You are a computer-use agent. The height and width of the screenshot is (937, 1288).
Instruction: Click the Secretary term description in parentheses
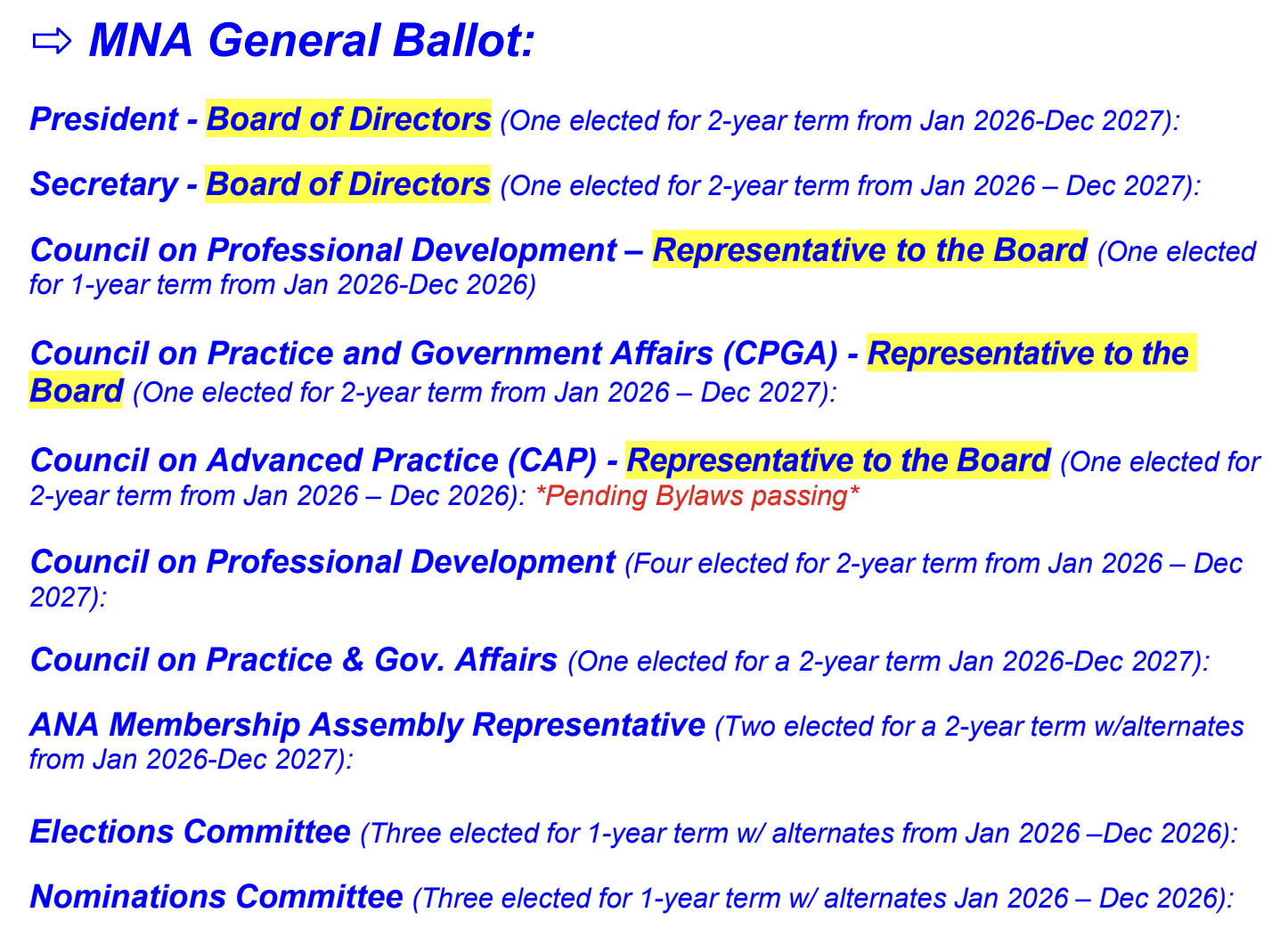click(850, 186)
